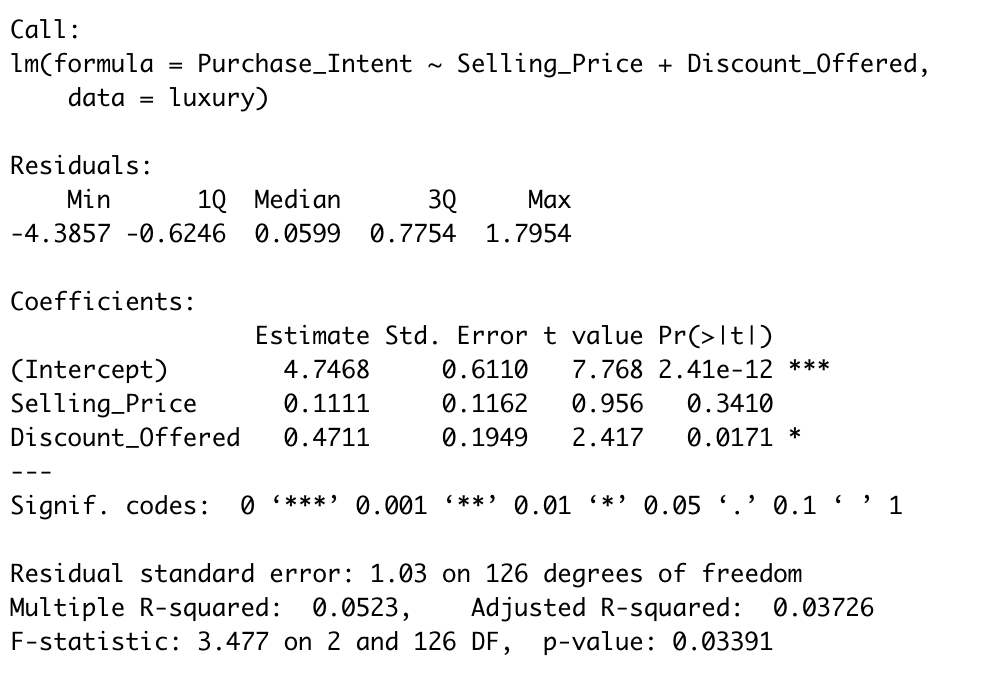Click the Median residual value 0.0599
Screen dimensions: 990x674
point(297,234)
